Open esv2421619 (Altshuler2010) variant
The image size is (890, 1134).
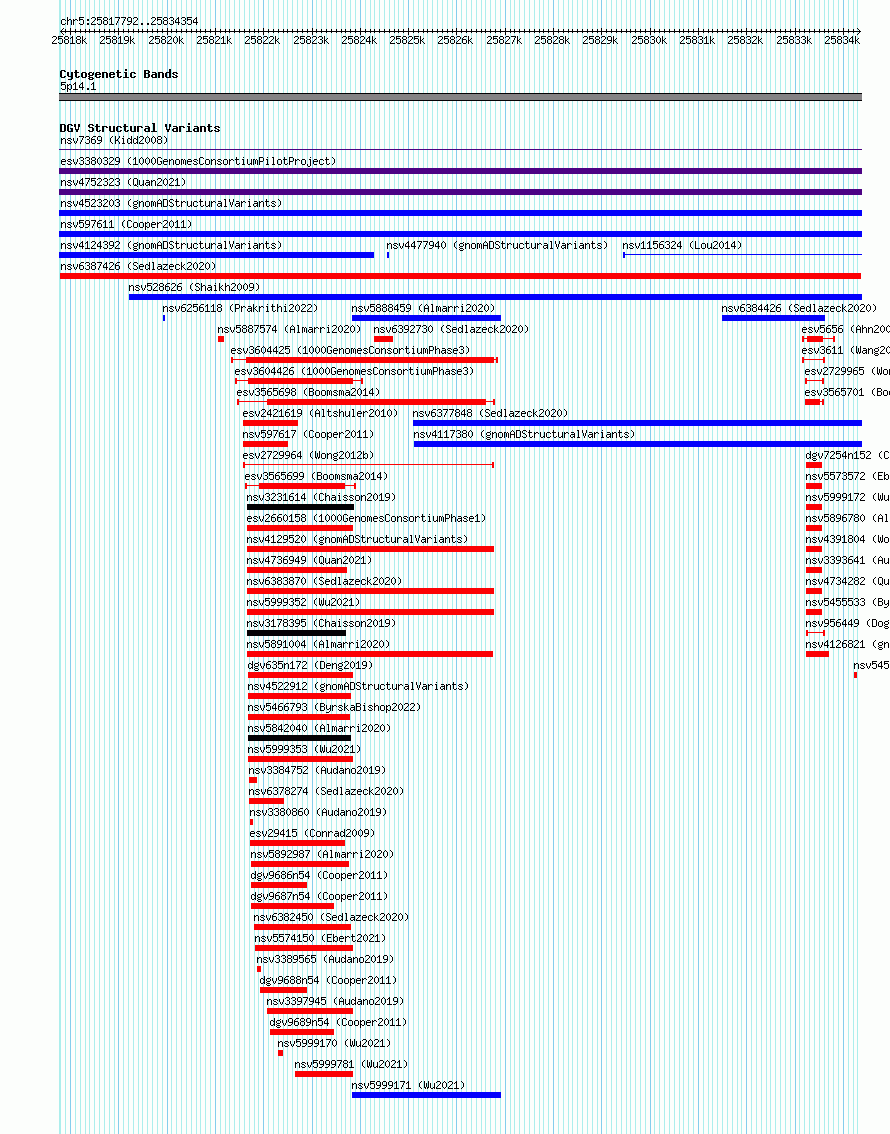320,413
